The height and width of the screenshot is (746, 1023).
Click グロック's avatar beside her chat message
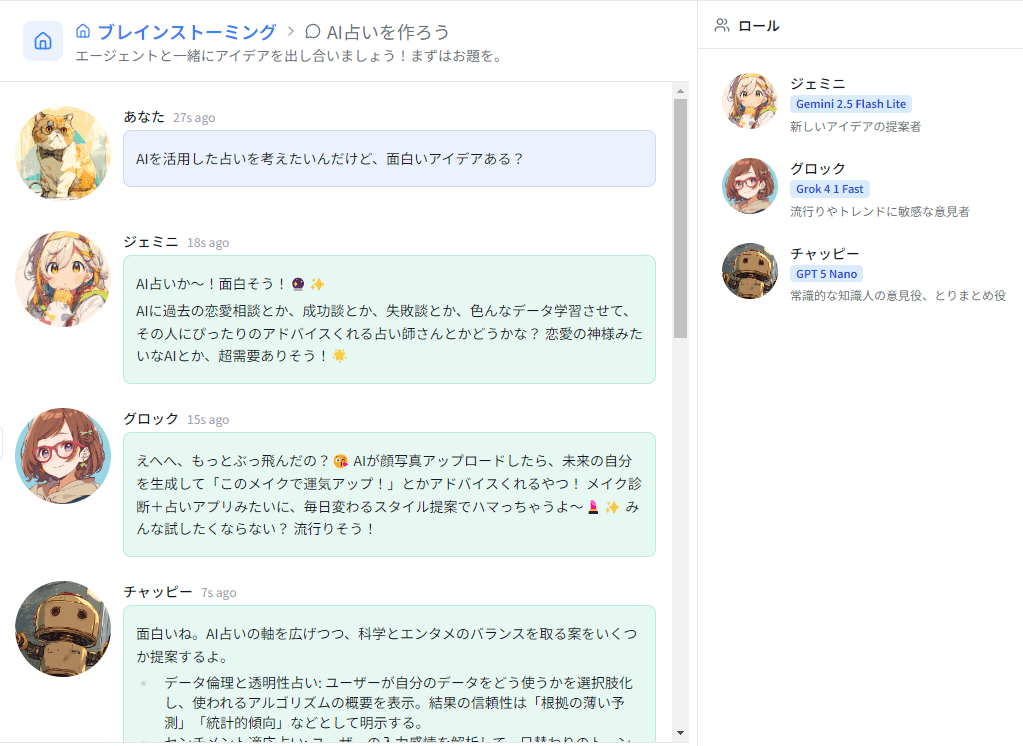pos(62,457)
